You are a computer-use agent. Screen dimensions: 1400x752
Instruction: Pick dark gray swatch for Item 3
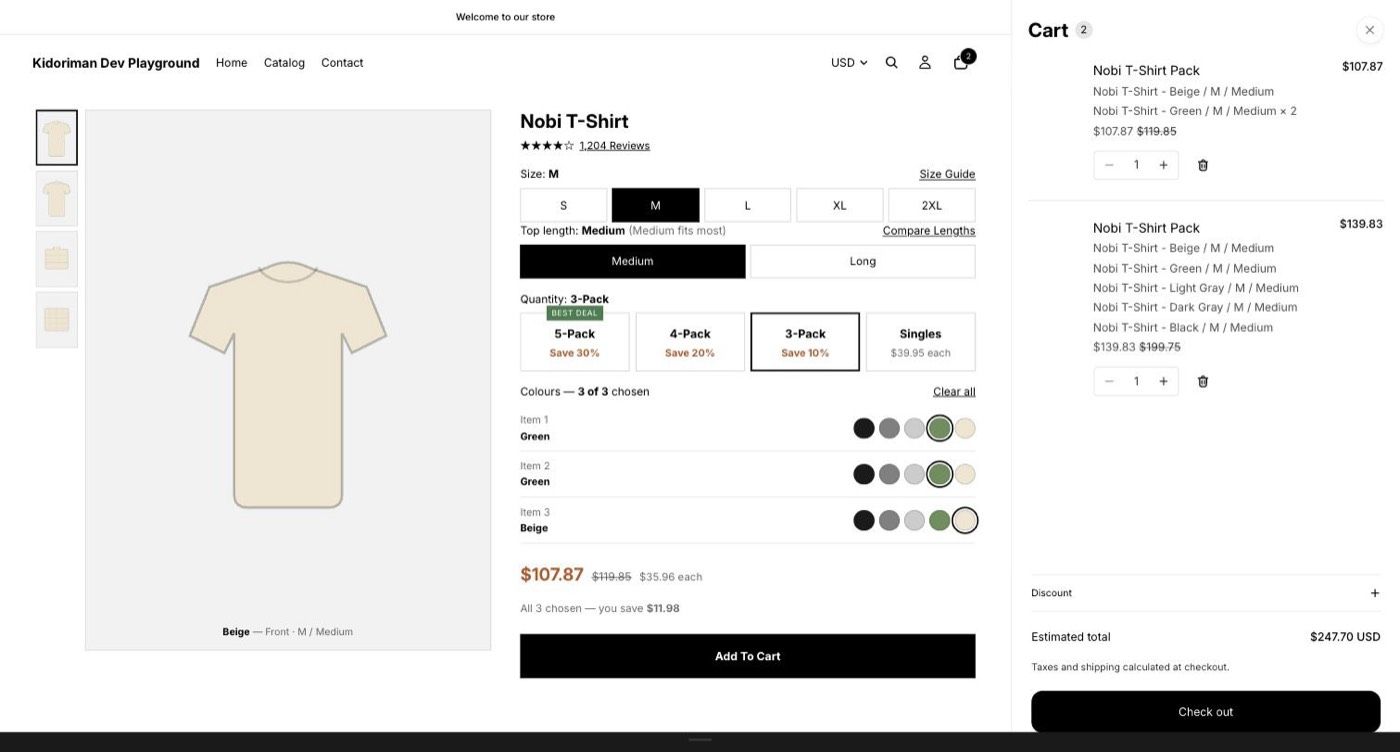tap(889, 520)
